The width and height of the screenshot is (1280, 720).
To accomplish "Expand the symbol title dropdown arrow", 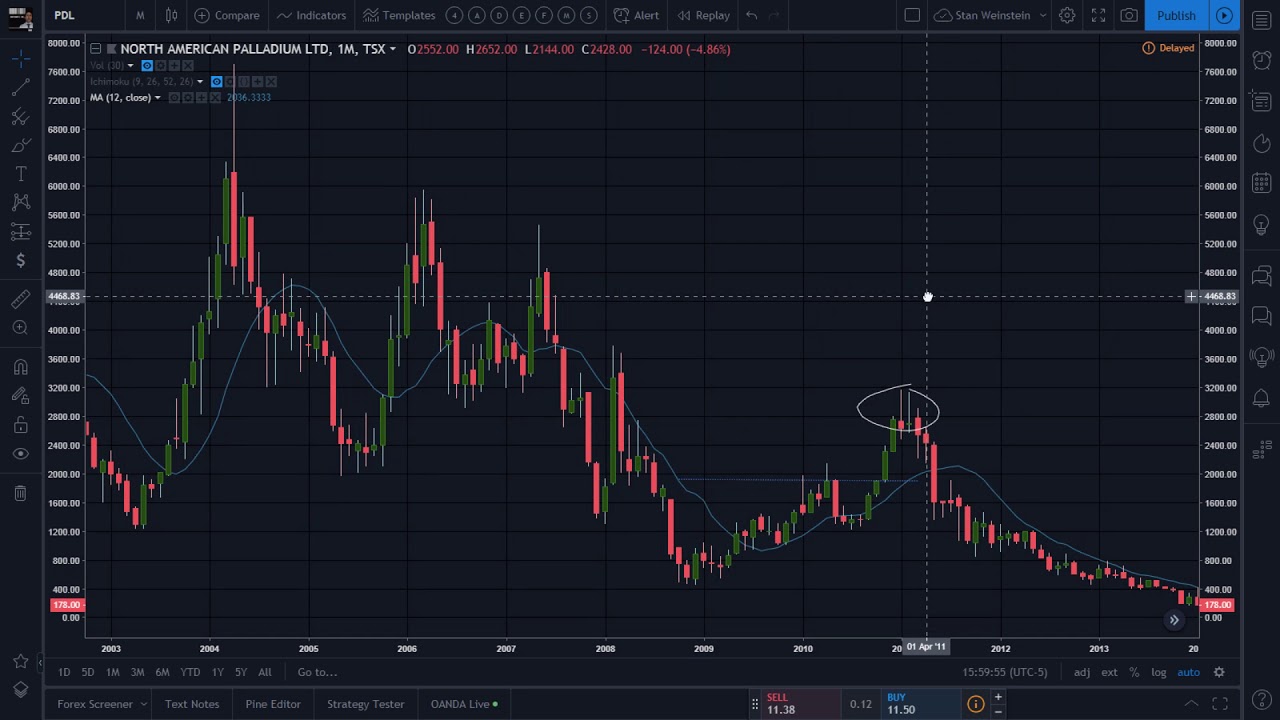I will tap(392, 49).
